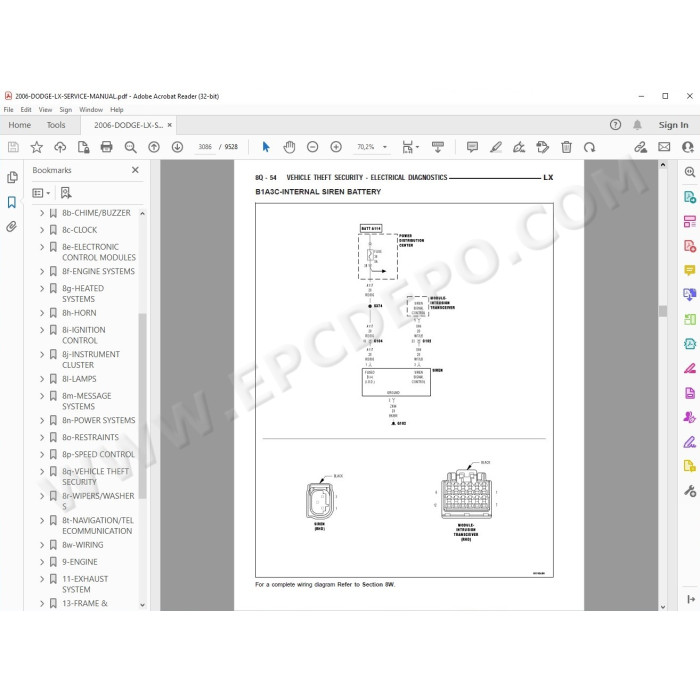Click the find bookmark icon
This screenshot has width=700, height=700.
pyautogui.click(x=66, y=193)
